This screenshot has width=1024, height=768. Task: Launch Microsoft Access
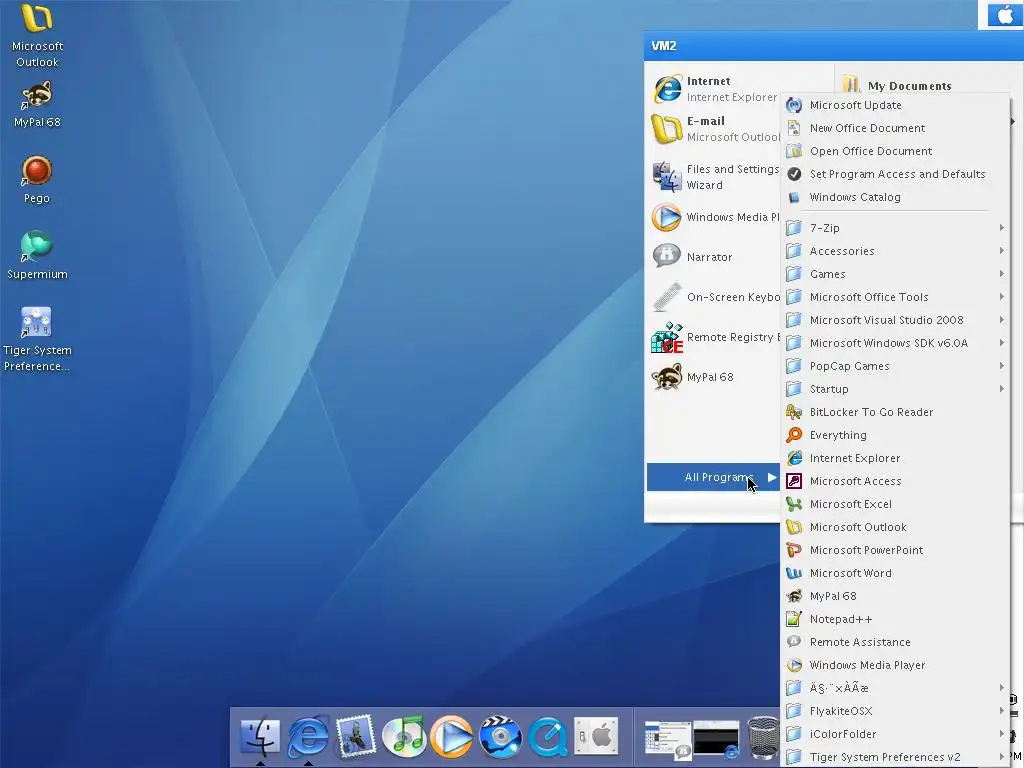(895, 481)
